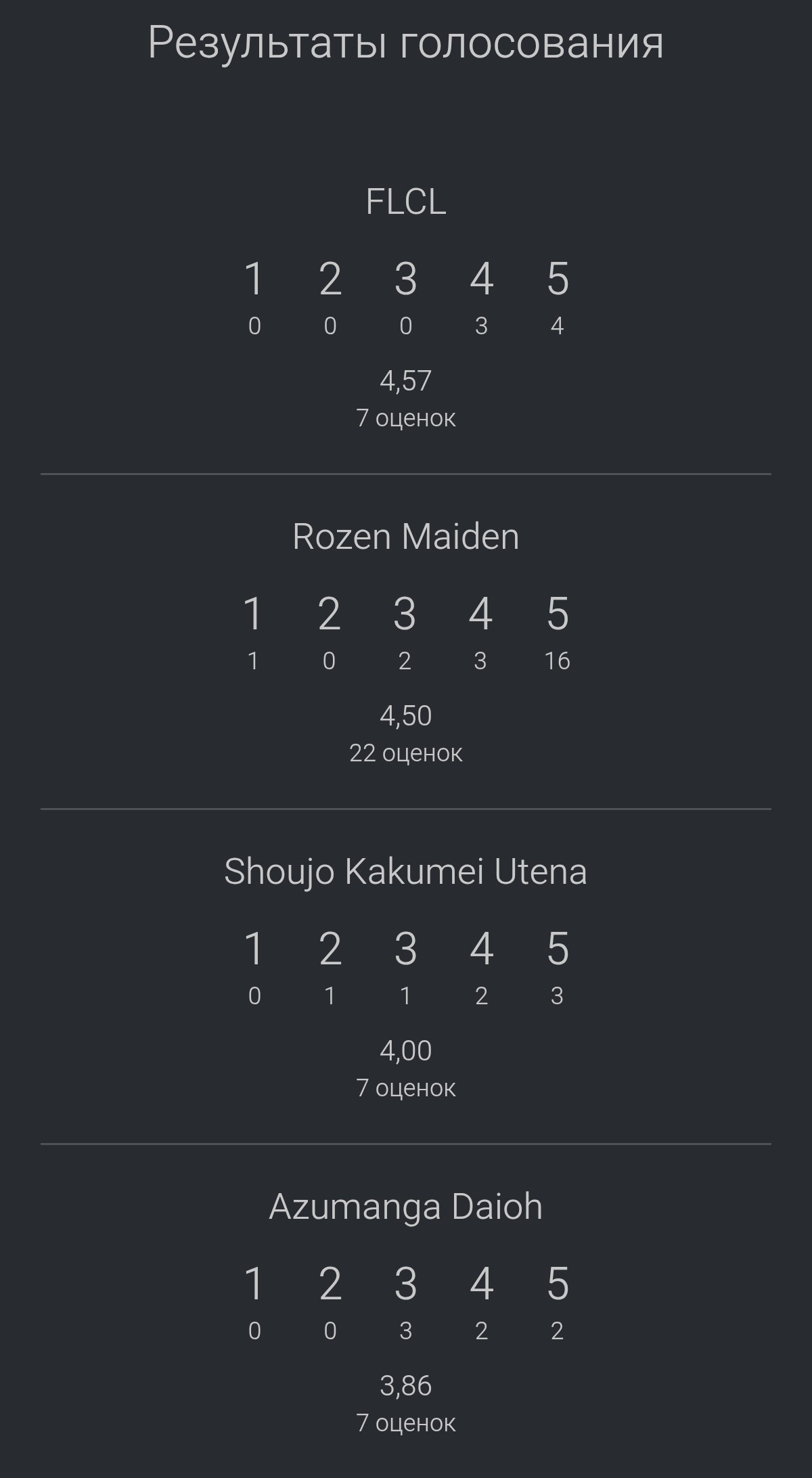Select rating 4 for FLCL
This screenshot has width=812, height=1478.
[x=482, y=279]
